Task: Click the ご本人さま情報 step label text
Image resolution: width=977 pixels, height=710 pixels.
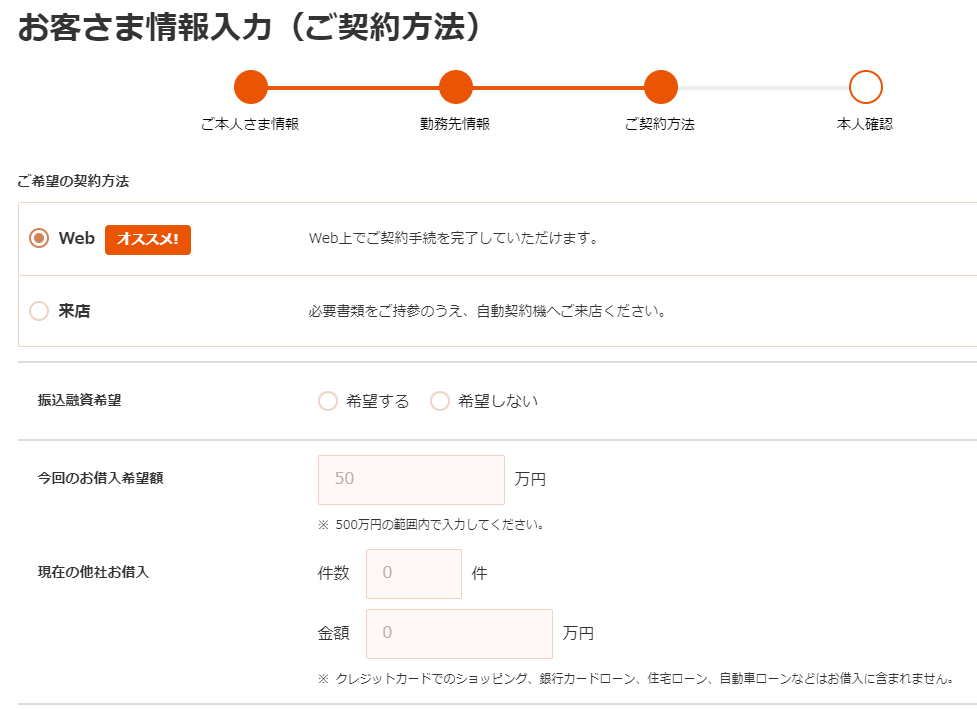Action: 250,125
